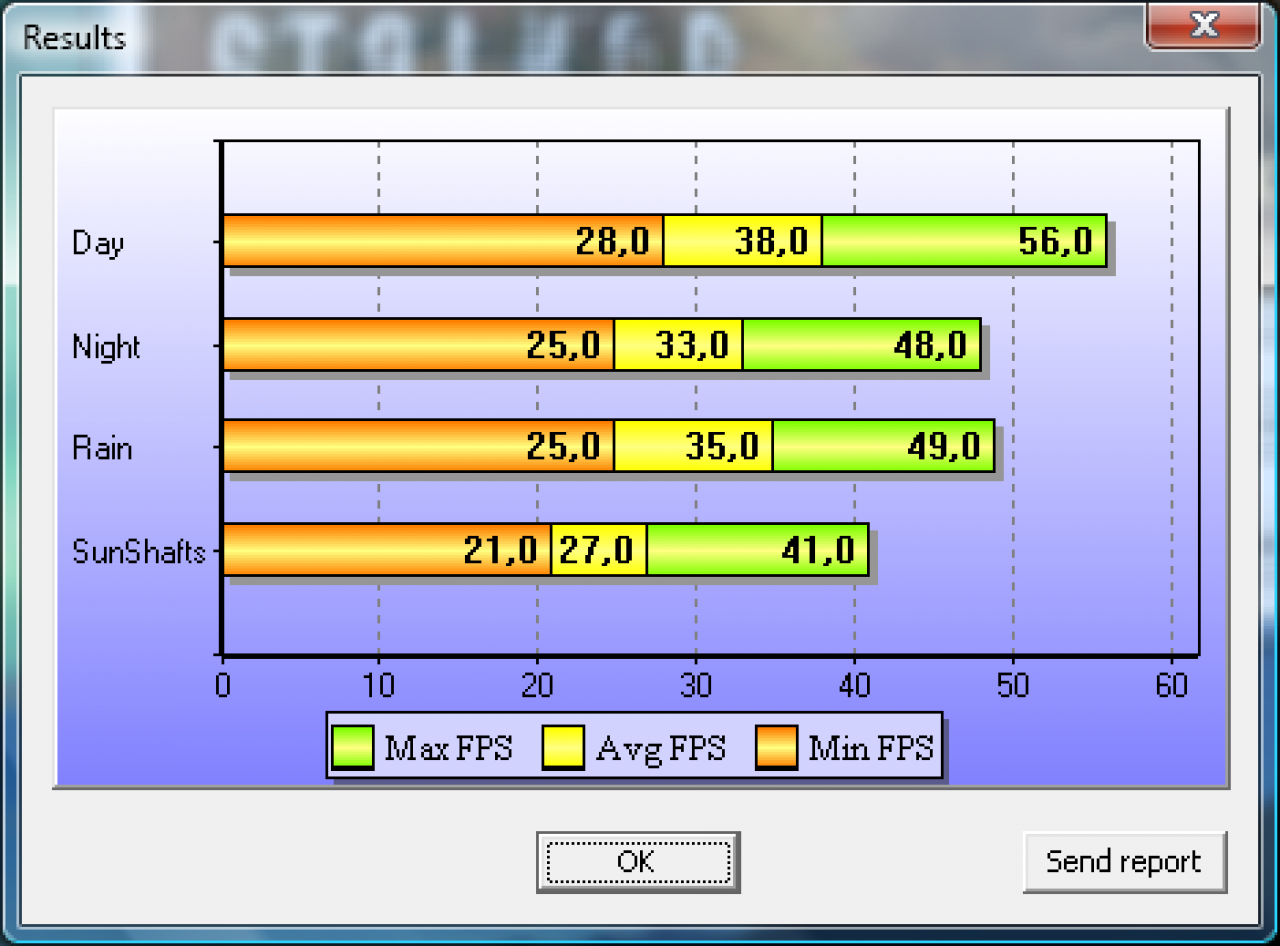
Task: Click the SunShafts row label
Action: (139, 551)
